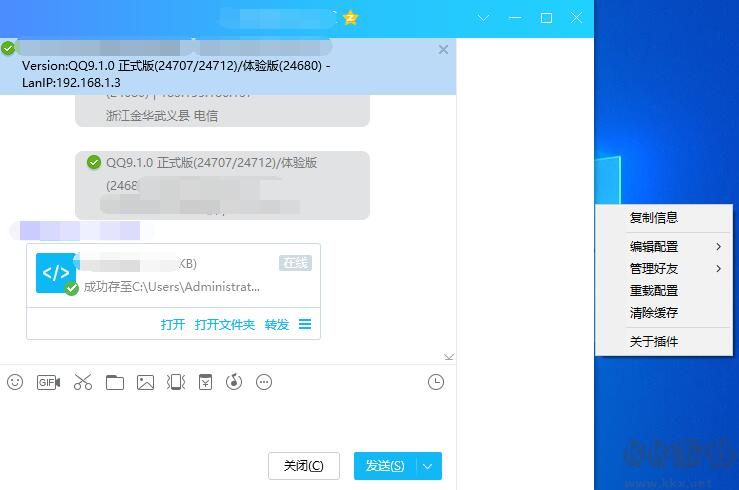This screenshot has width=739, height=490.
Task: Send a file using the folder icon
Action: [x=115, y=382]
